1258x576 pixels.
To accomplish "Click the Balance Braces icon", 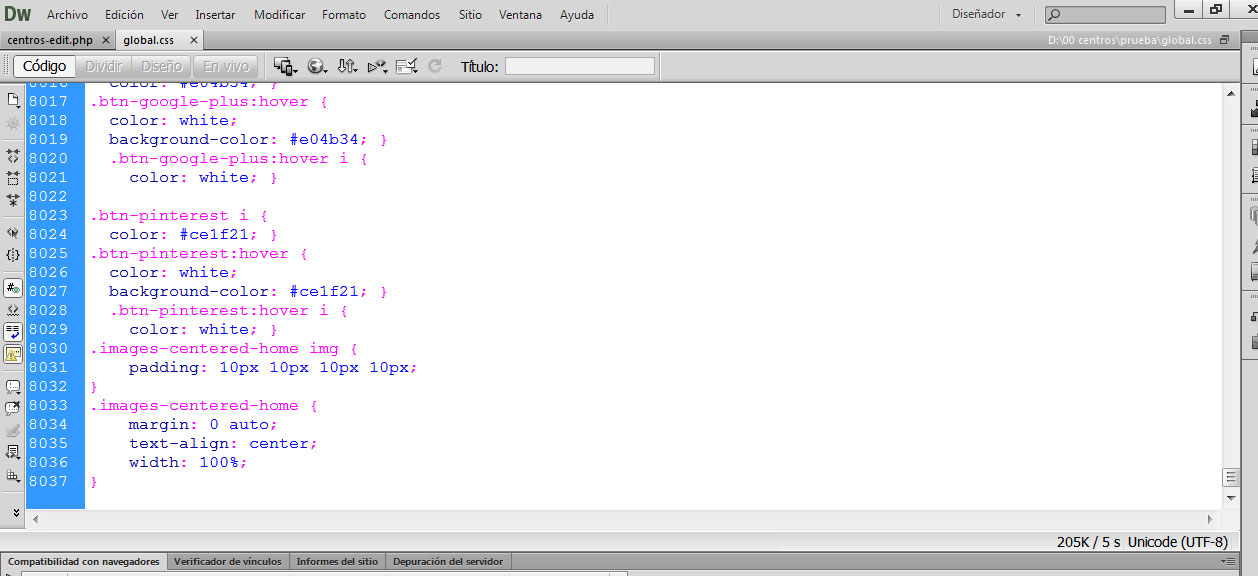I will click(x=13, y=254).
